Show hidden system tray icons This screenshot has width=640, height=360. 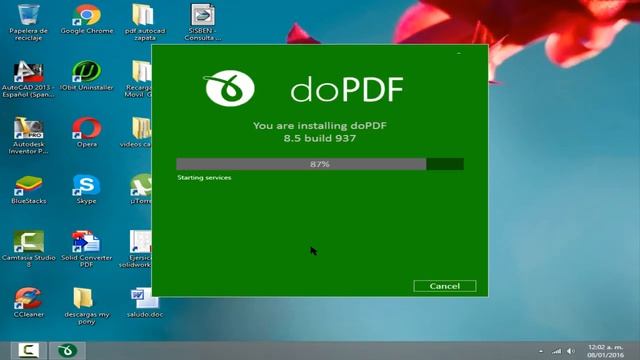tap(541, 351)
